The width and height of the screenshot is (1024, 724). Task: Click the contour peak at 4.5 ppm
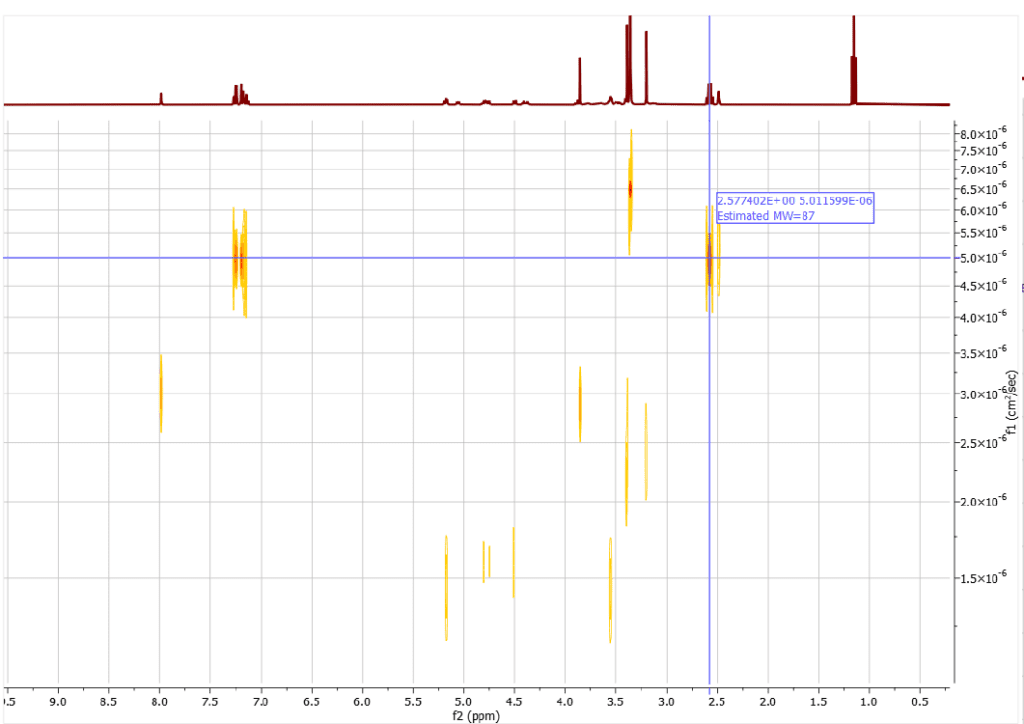click(x=513, y=562)
